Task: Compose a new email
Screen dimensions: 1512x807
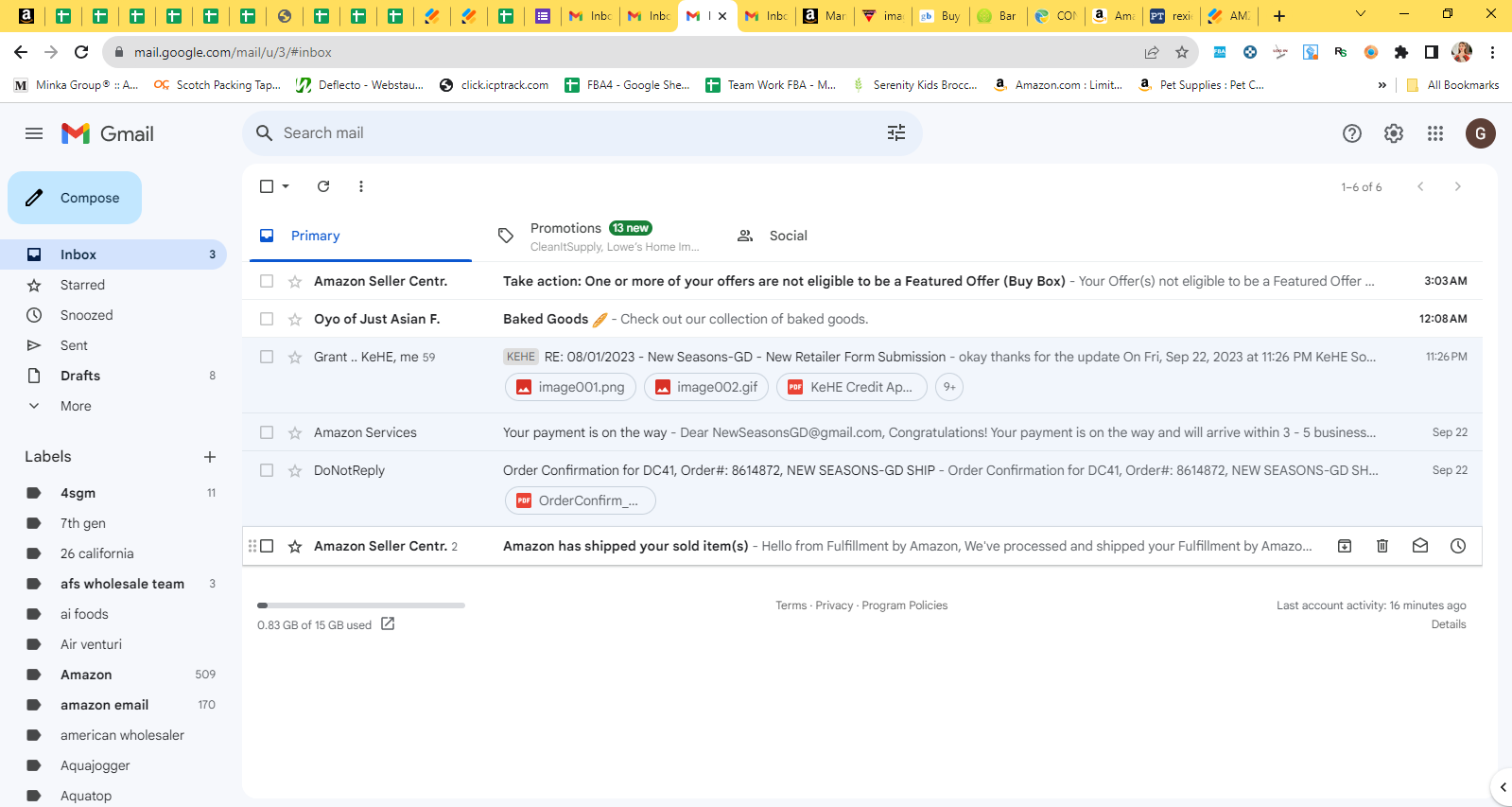Action: point(75,198)
